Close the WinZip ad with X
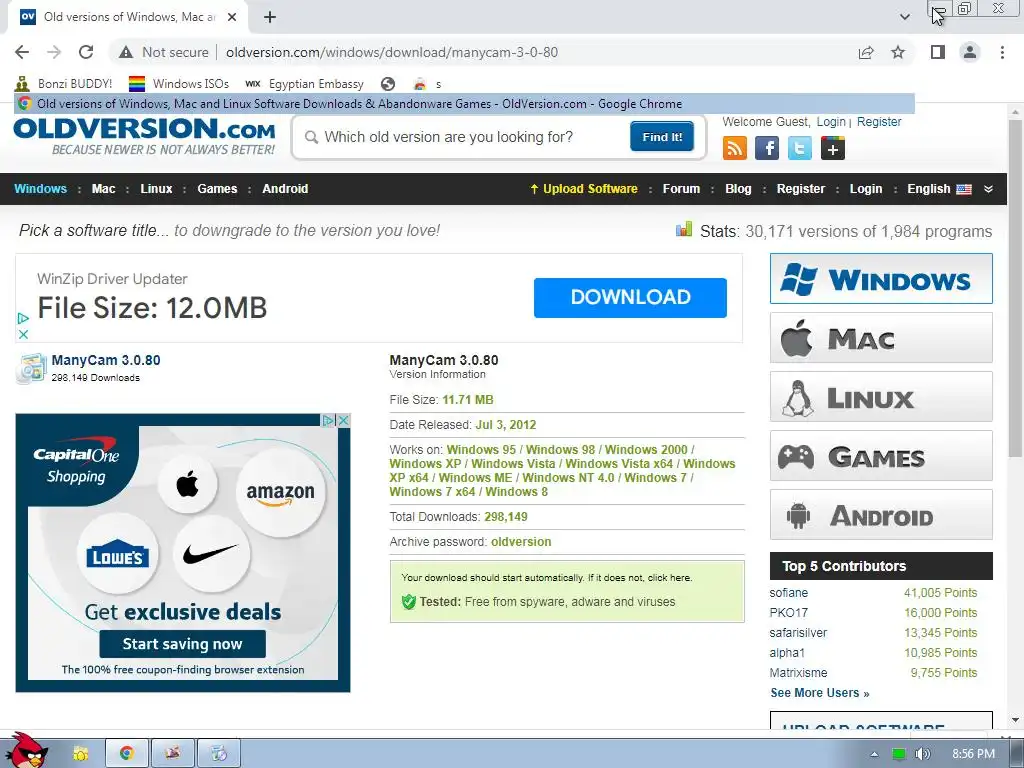This screenshot has height=768, width=1024. pos(23,334)
